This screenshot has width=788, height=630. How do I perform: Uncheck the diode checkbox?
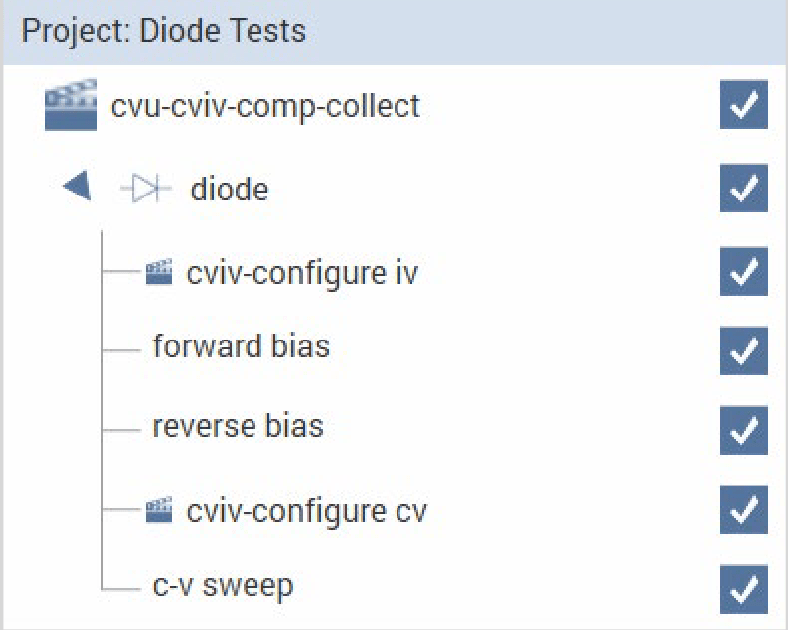point(743,188)
